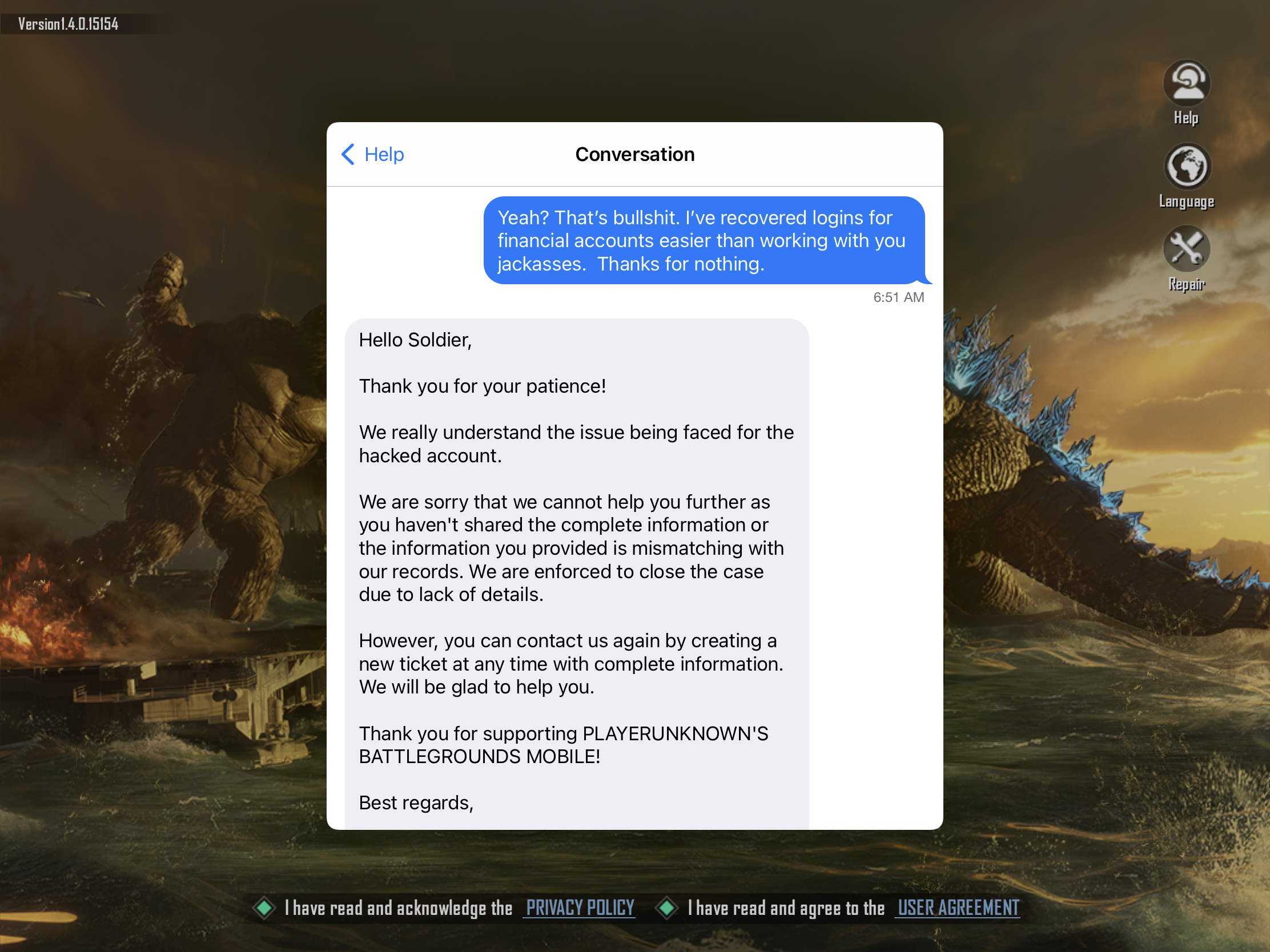Go back to Help screen
This screenshot has height=952, width=1270.
[373, 154]
